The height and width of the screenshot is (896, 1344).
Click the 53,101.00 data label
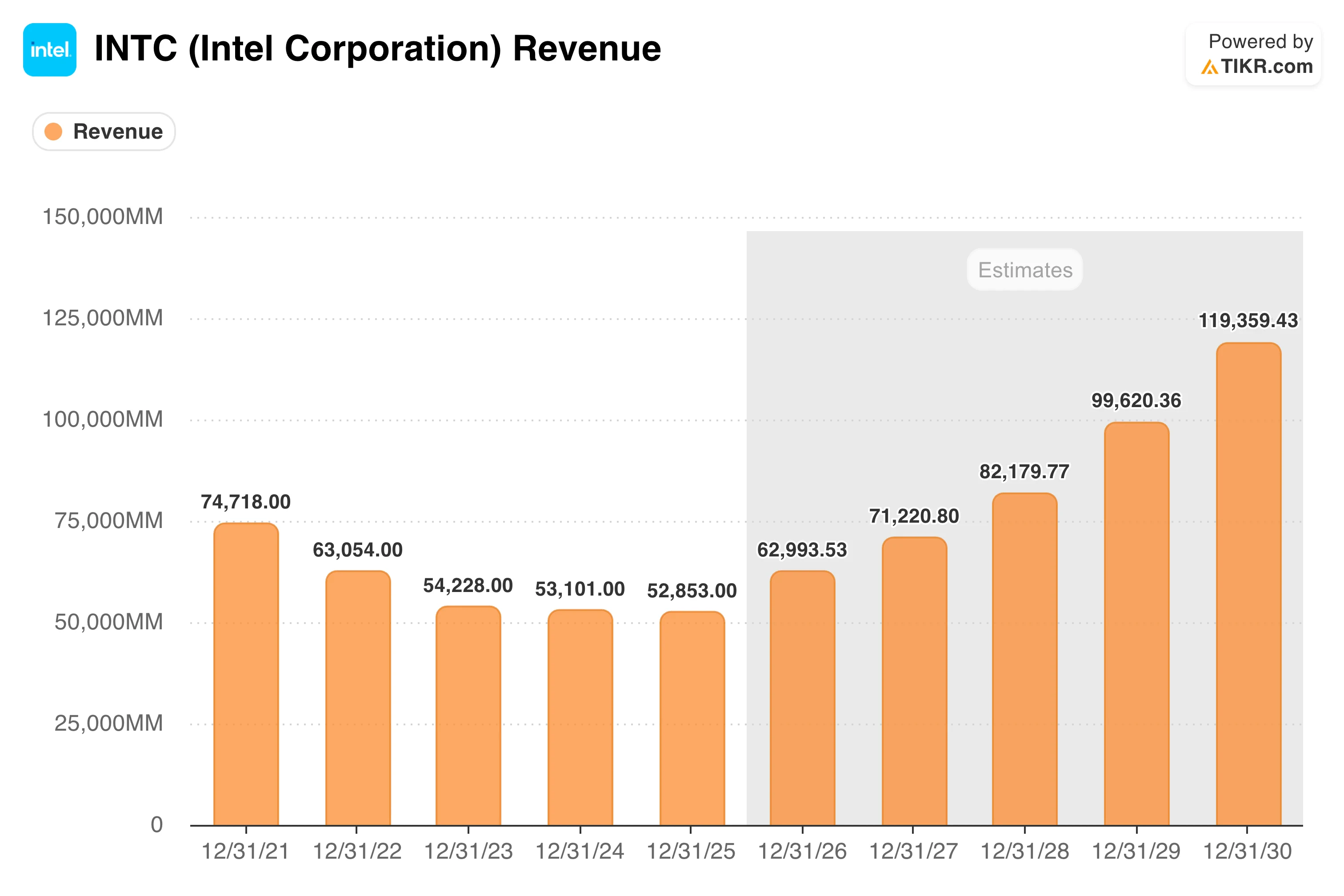pos(580,588)
